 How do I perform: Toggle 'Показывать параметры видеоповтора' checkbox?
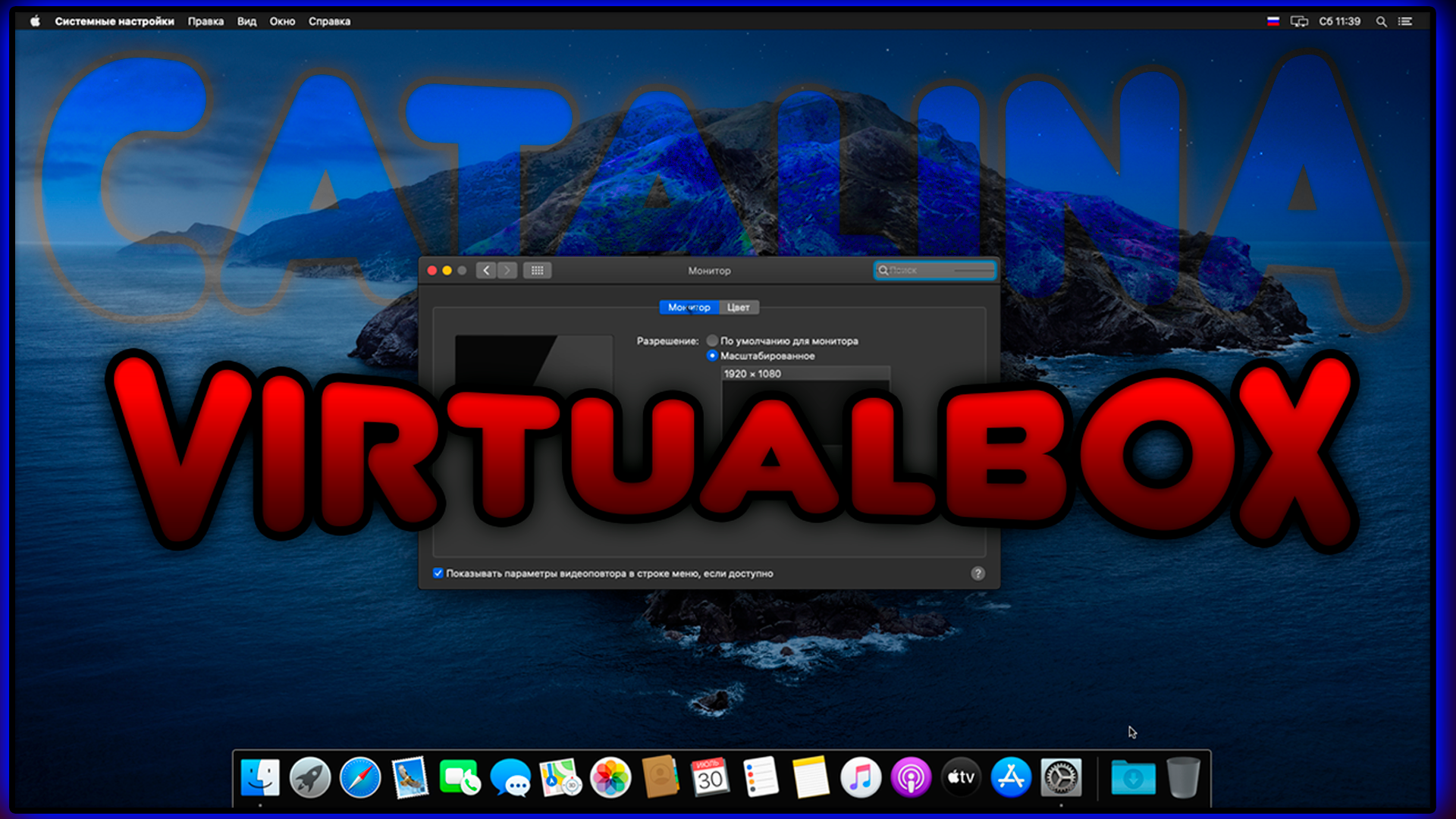point(438,573)
